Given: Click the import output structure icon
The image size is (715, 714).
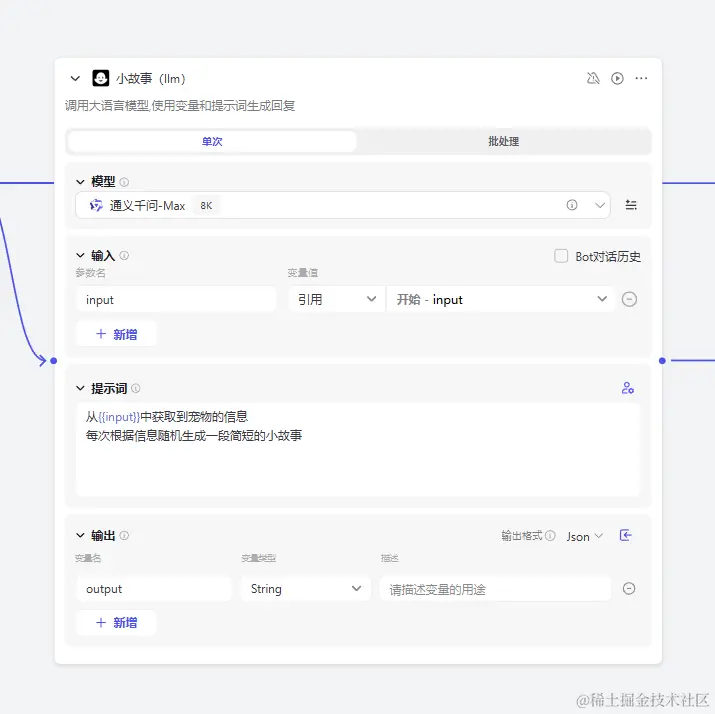Looking at the screenshot, I should 626,535.
